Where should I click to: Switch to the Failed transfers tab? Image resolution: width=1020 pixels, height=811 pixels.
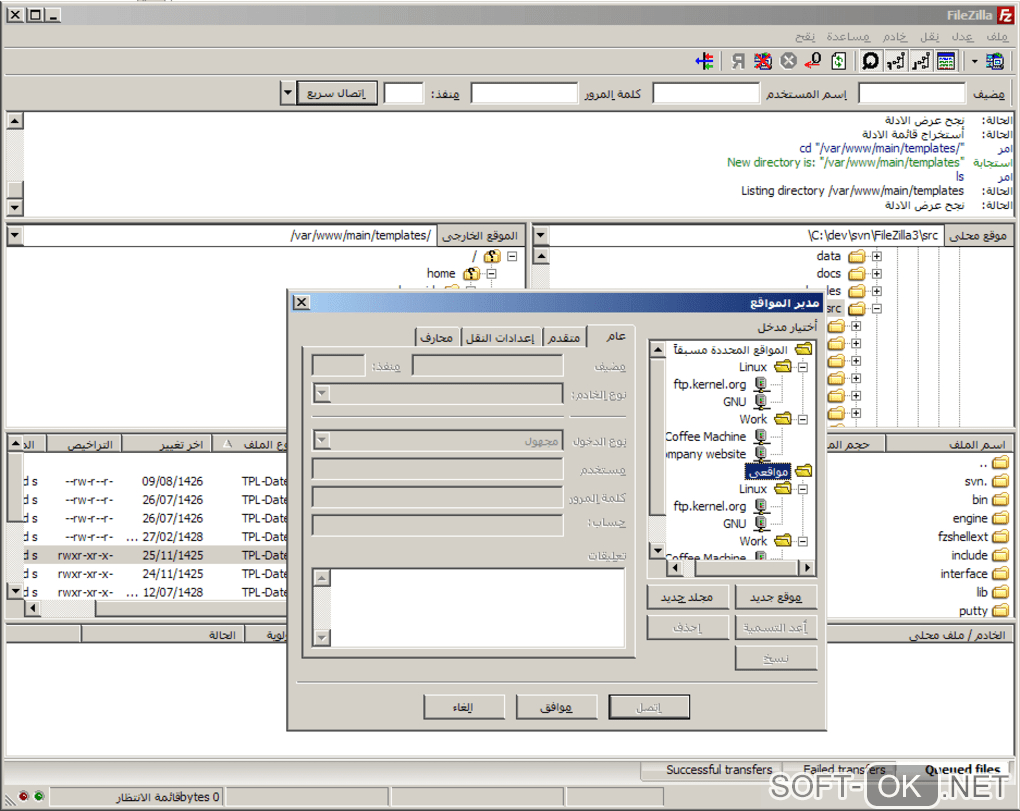[844, 769]
